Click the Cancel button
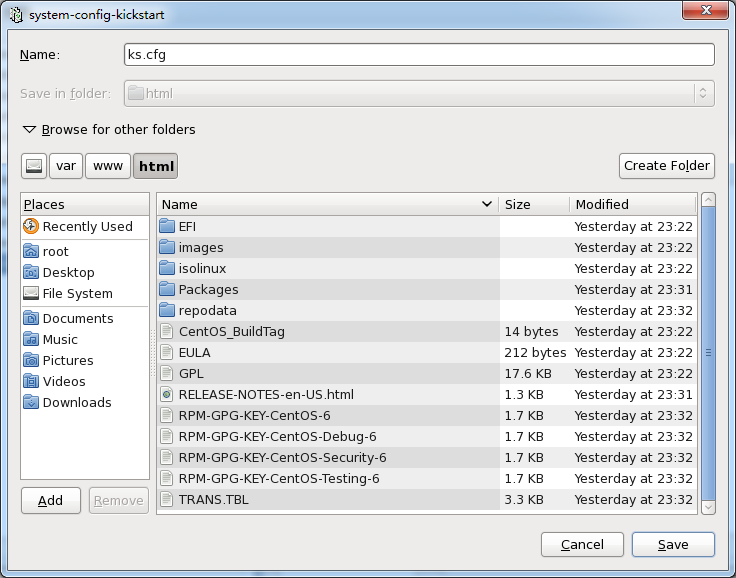The width and height of the screenshot is (736, 578). (x=582, y=544)
